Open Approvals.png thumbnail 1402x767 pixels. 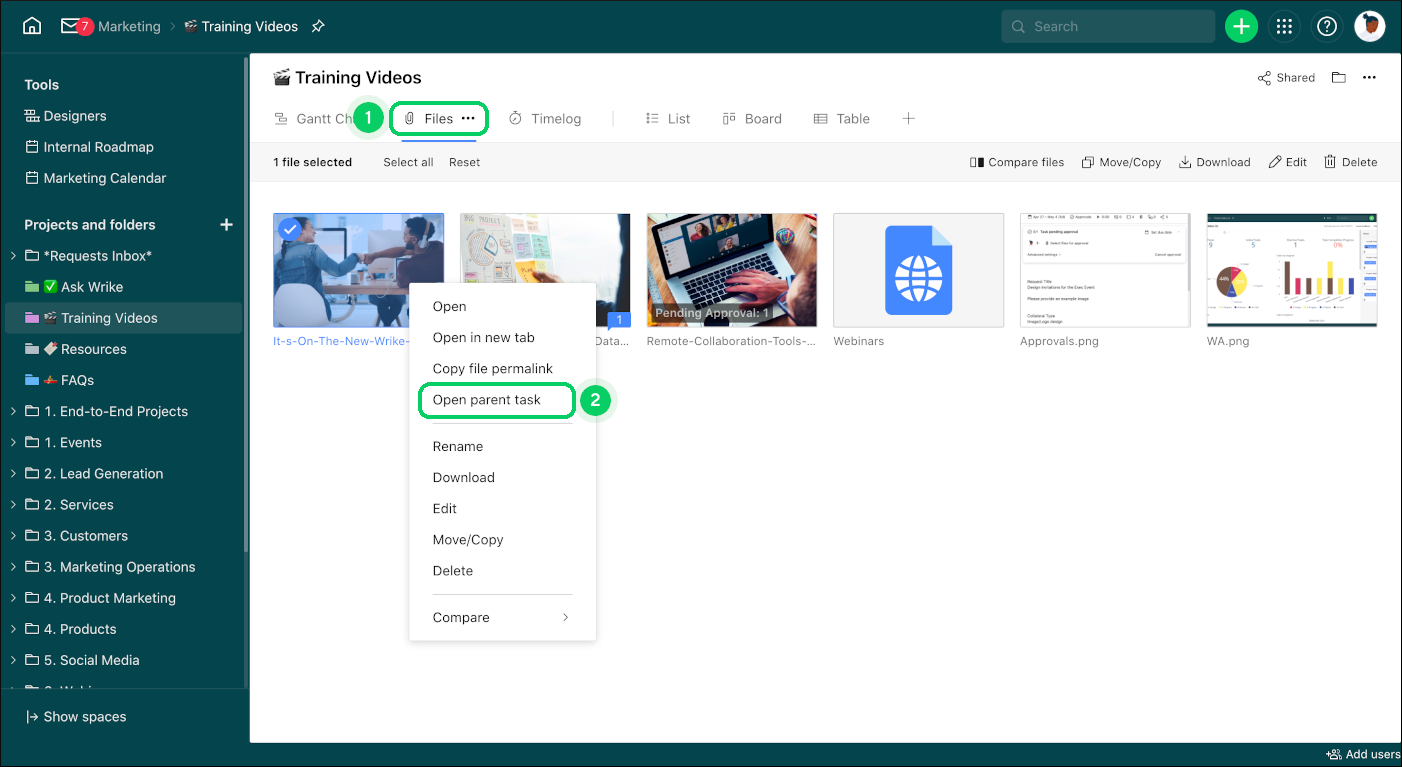pyautogui.click(x=1105, y=270)
